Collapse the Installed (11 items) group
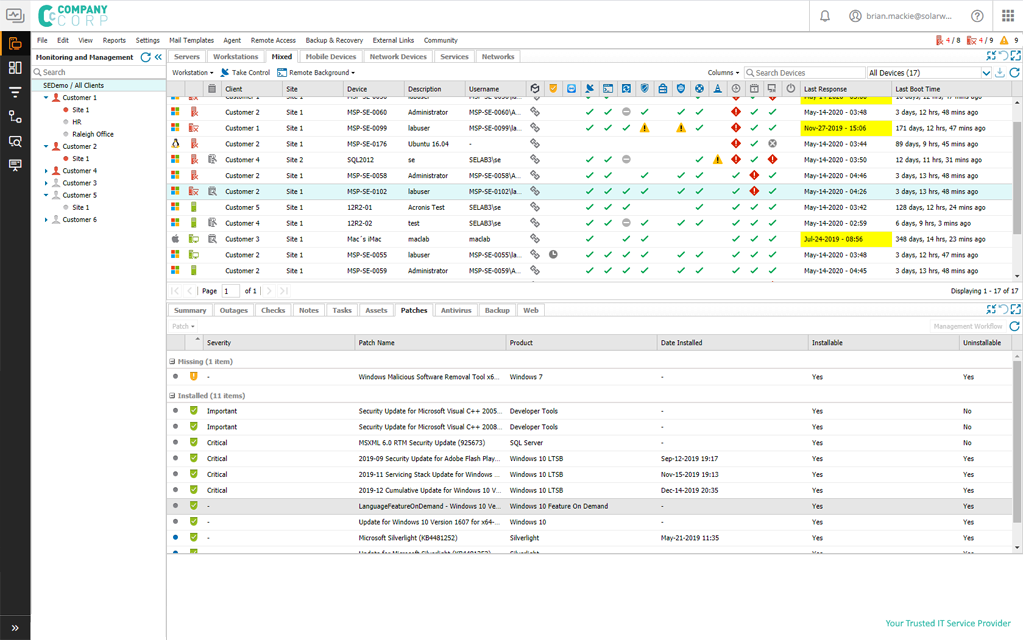 172,396
